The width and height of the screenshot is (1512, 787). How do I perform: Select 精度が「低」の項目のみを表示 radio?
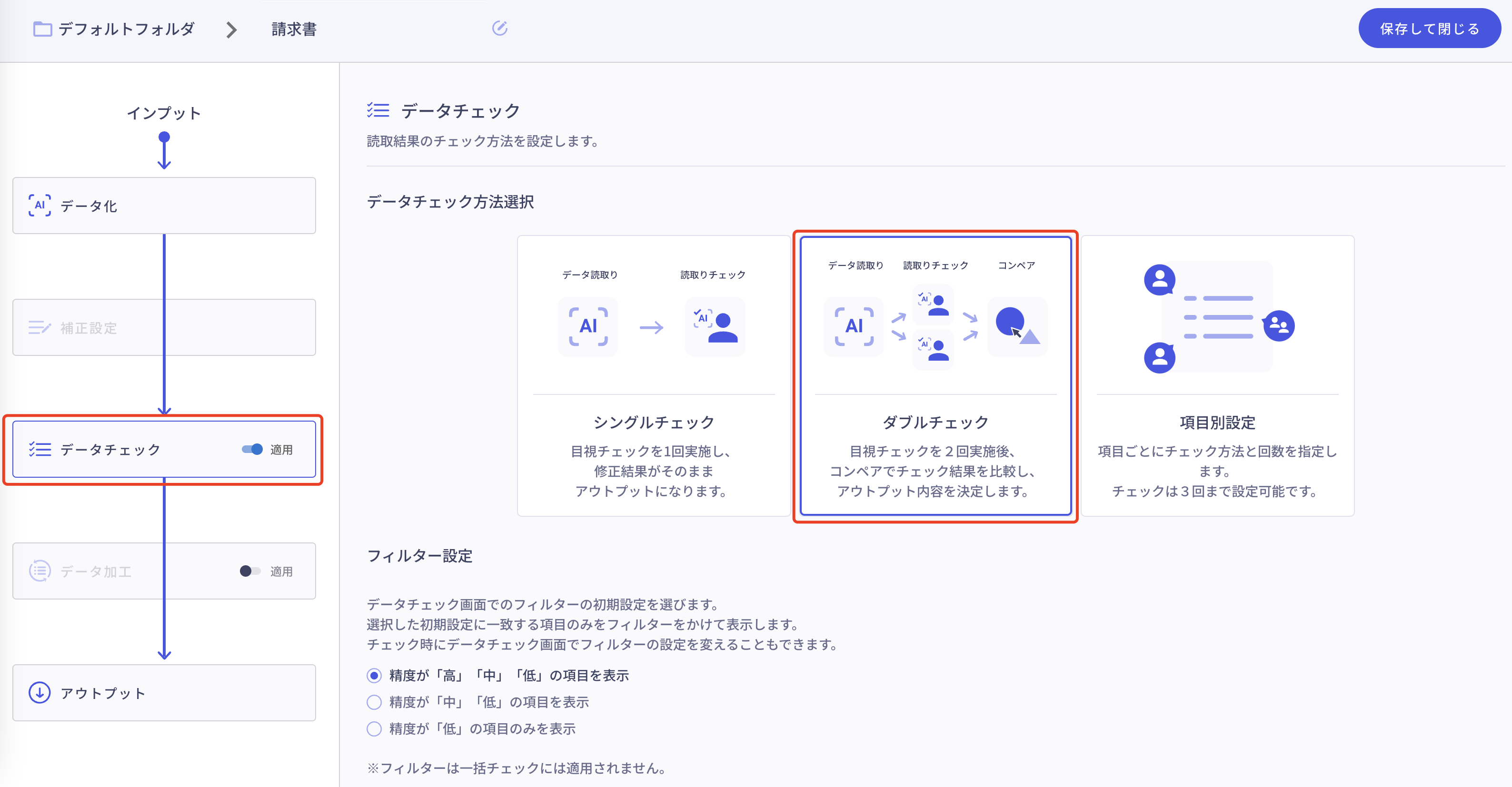[374, 729]
